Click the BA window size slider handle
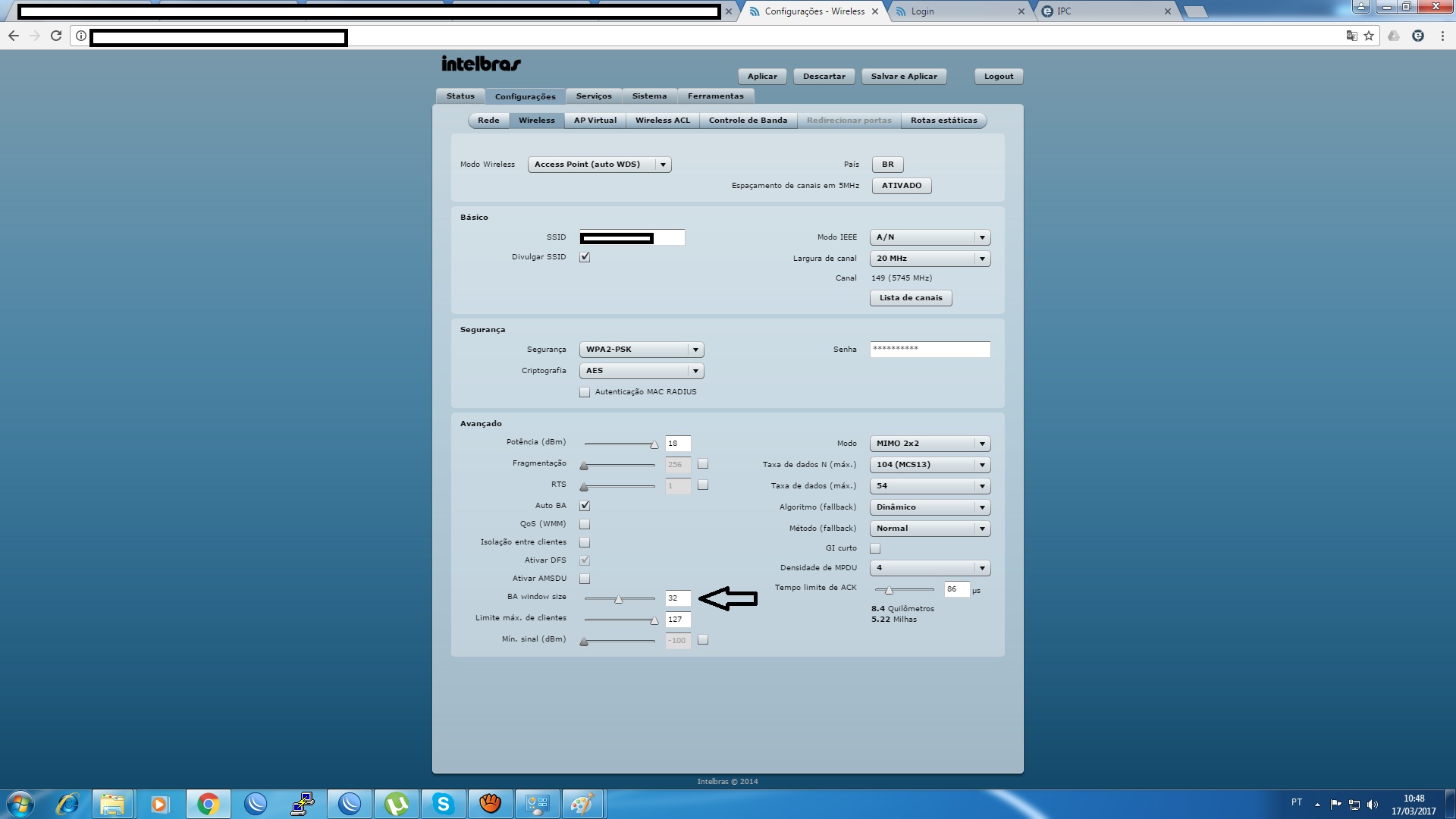This screenshot has height=819, width=1456. click(x=619, y=599)
